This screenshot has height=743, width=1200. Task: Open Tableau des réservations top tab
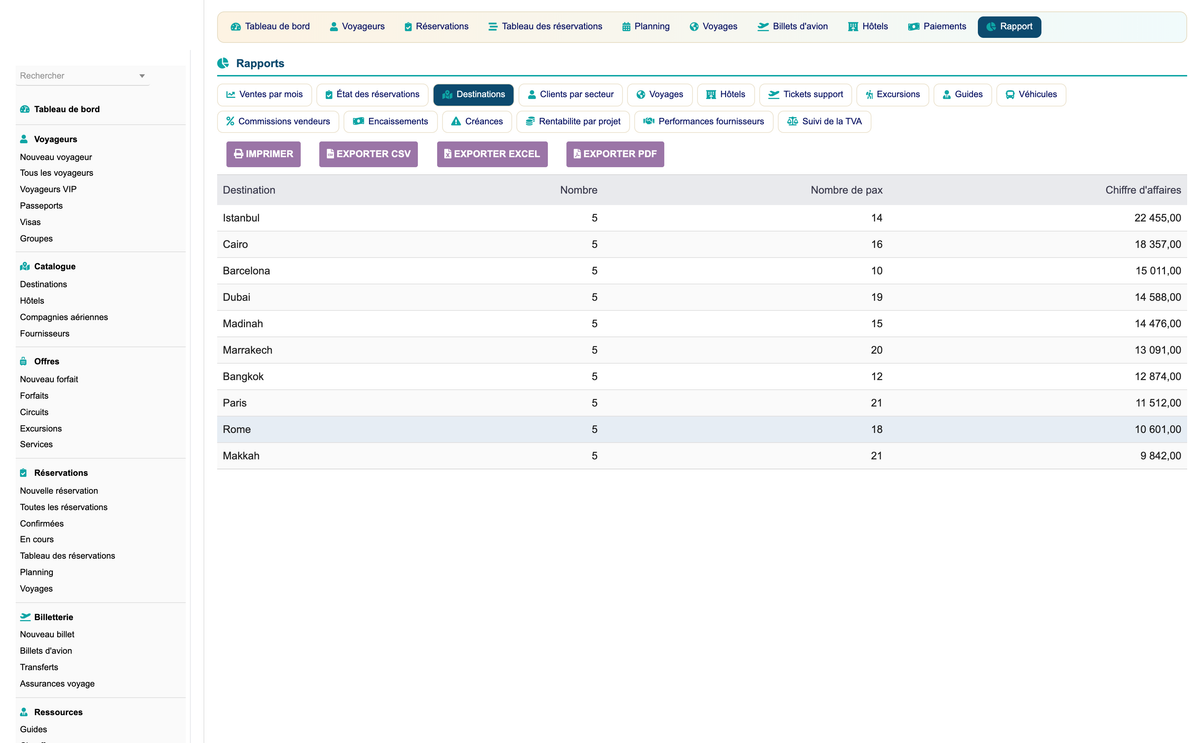coord(545,27)
